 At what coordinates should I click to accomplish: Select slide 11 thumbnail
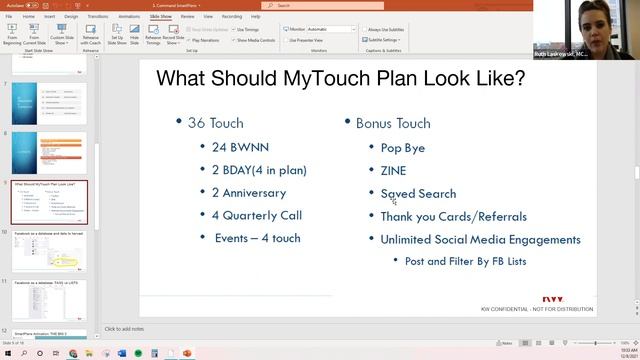click(x=49, y=300)
